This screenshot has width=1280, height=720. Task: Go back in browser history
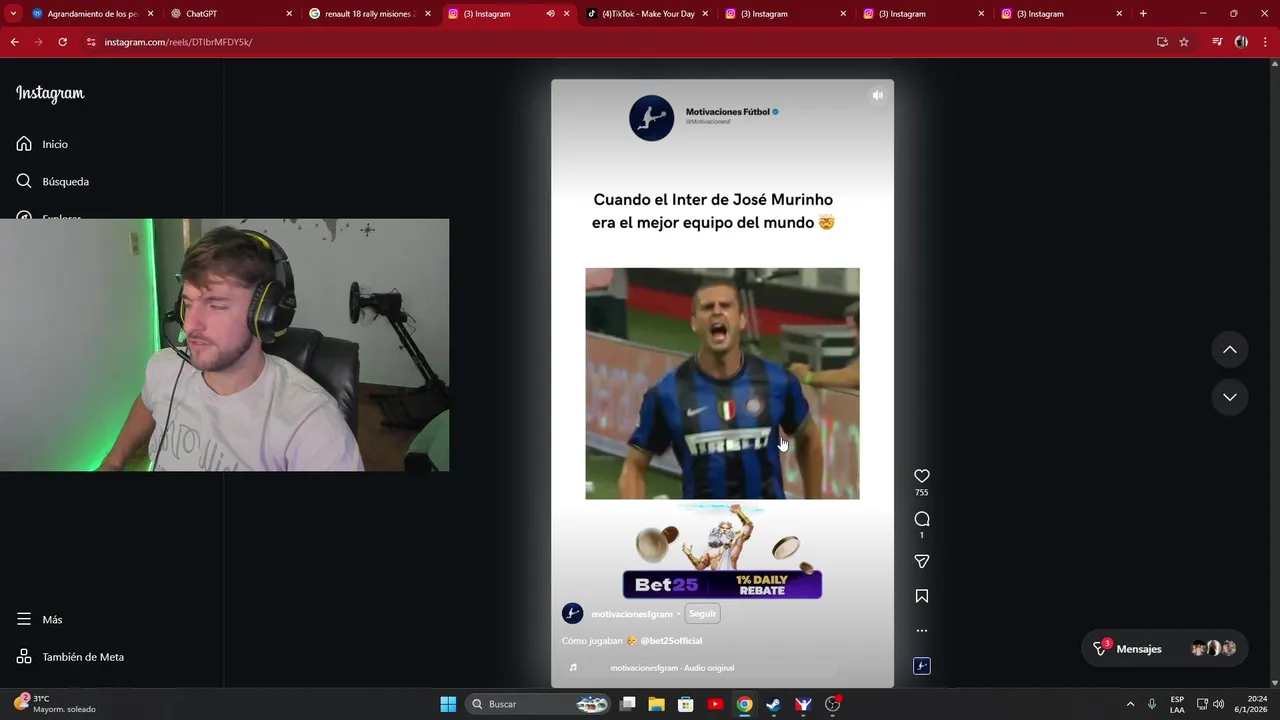tap(14, 42)
